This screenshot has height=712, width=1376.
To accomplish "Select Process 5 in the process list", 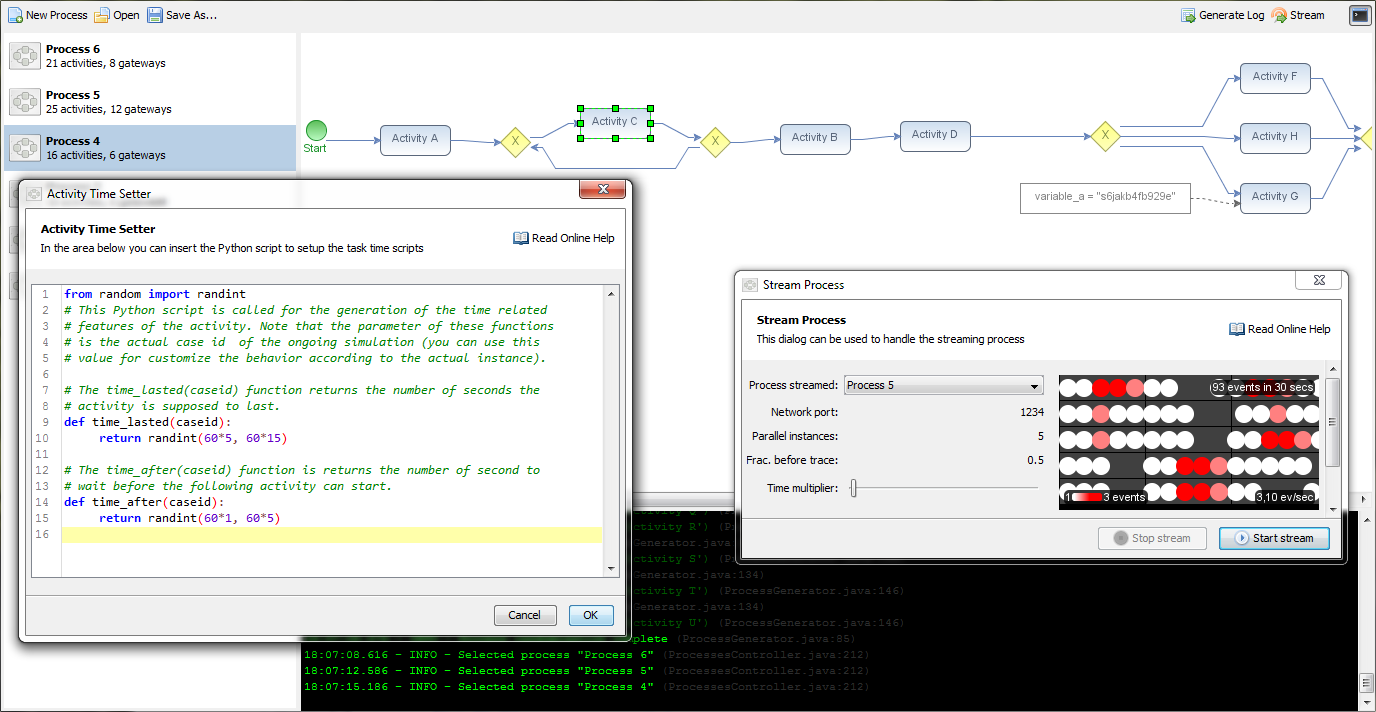I will coord(150,102).
